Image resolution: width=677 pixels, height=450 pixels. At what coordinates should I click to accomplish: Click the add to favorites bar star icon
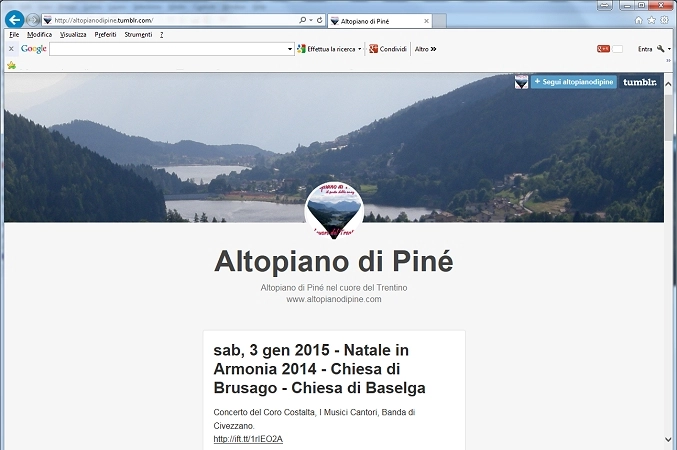[12, 65]
